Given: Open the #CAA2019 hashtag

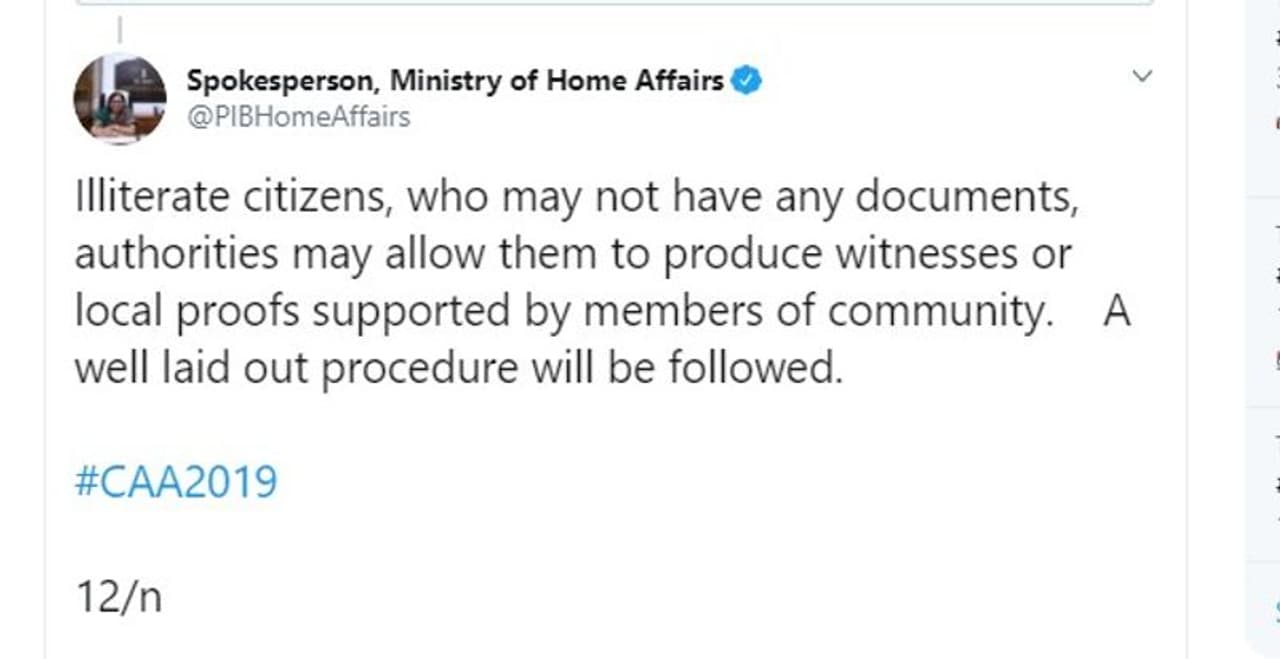Looking at the screenshot, I should pos(176,483).
